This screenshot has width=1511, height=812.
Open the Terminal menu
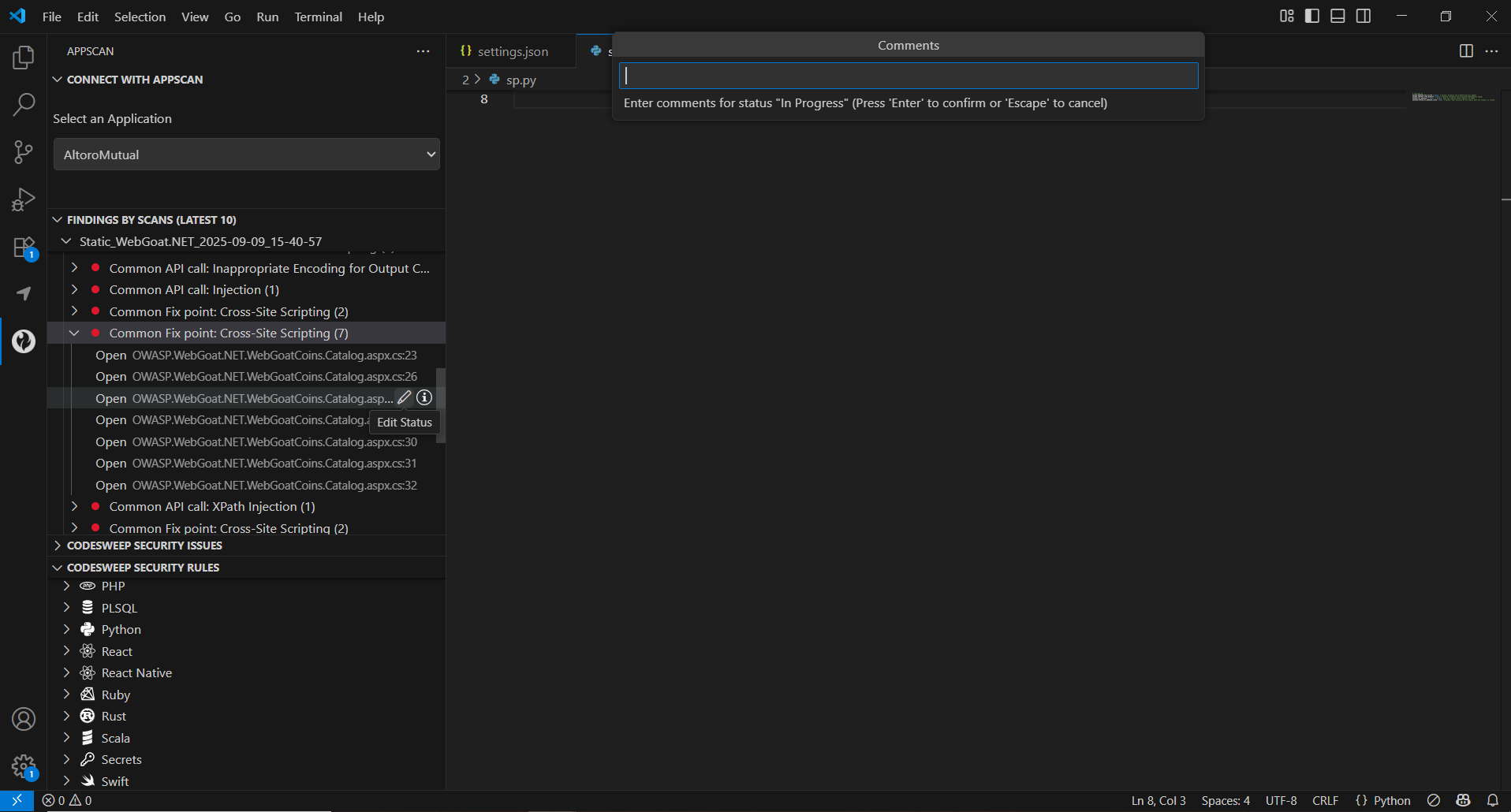pyautogui.click(x=318, y=17)
